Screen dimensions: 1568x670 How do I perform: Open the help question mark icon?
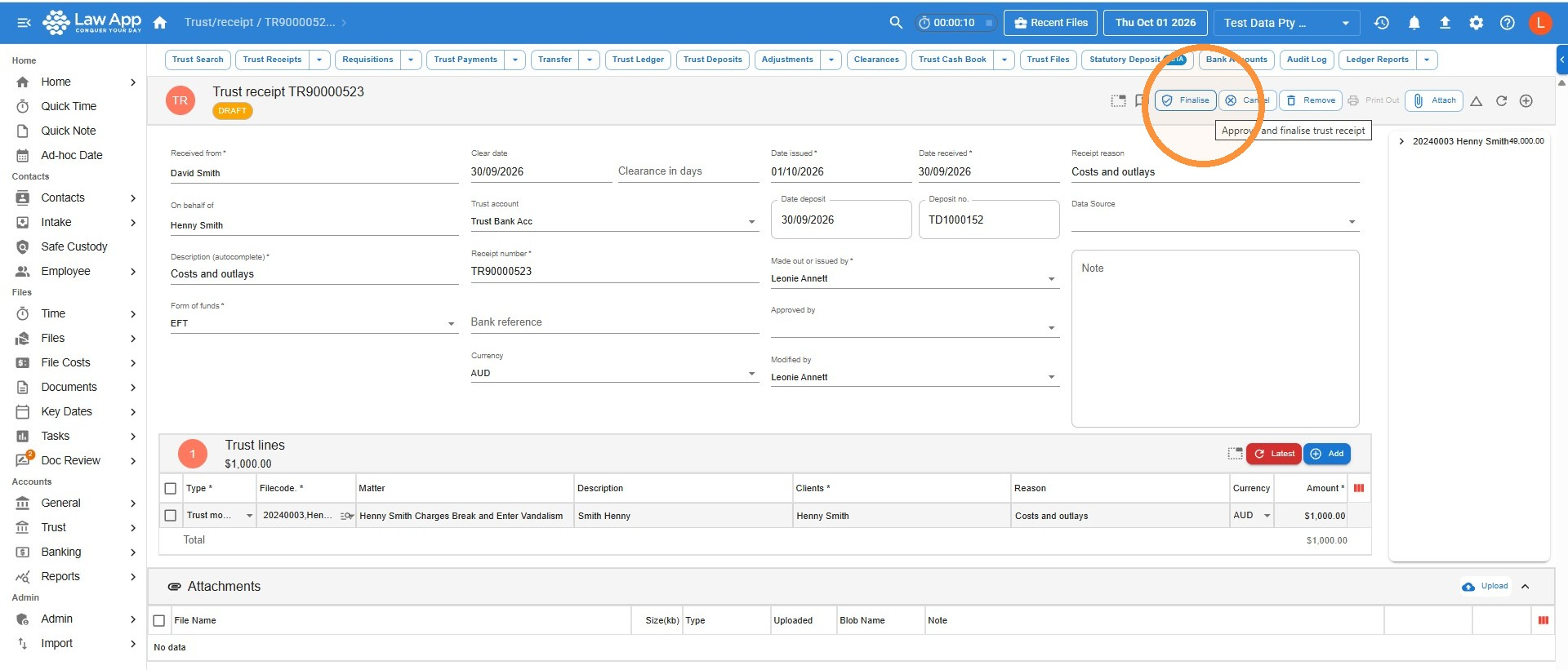[1508, 23]
